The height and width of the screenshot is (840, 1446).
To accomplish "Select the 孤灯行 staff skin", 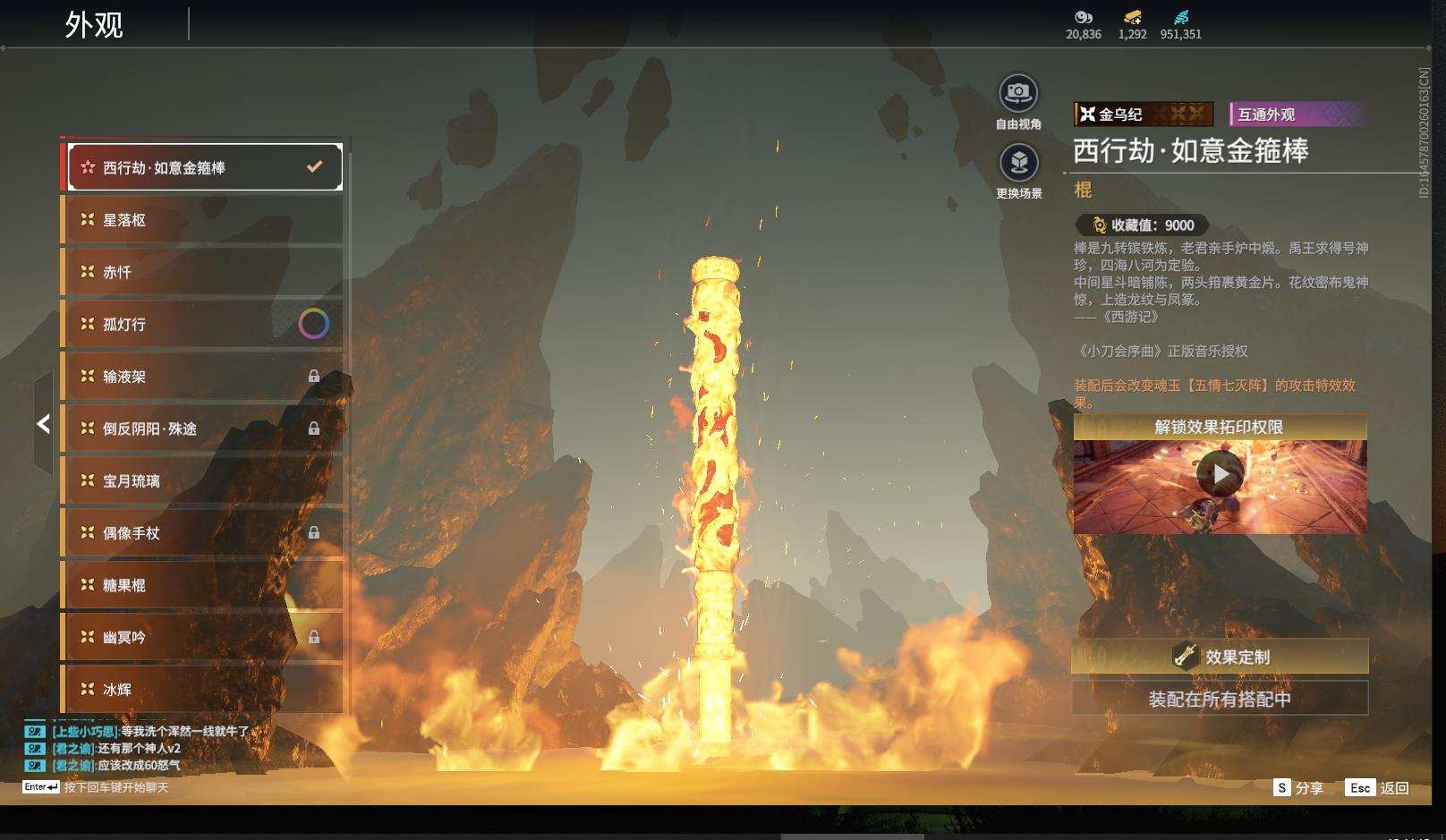I will point(201,324).
